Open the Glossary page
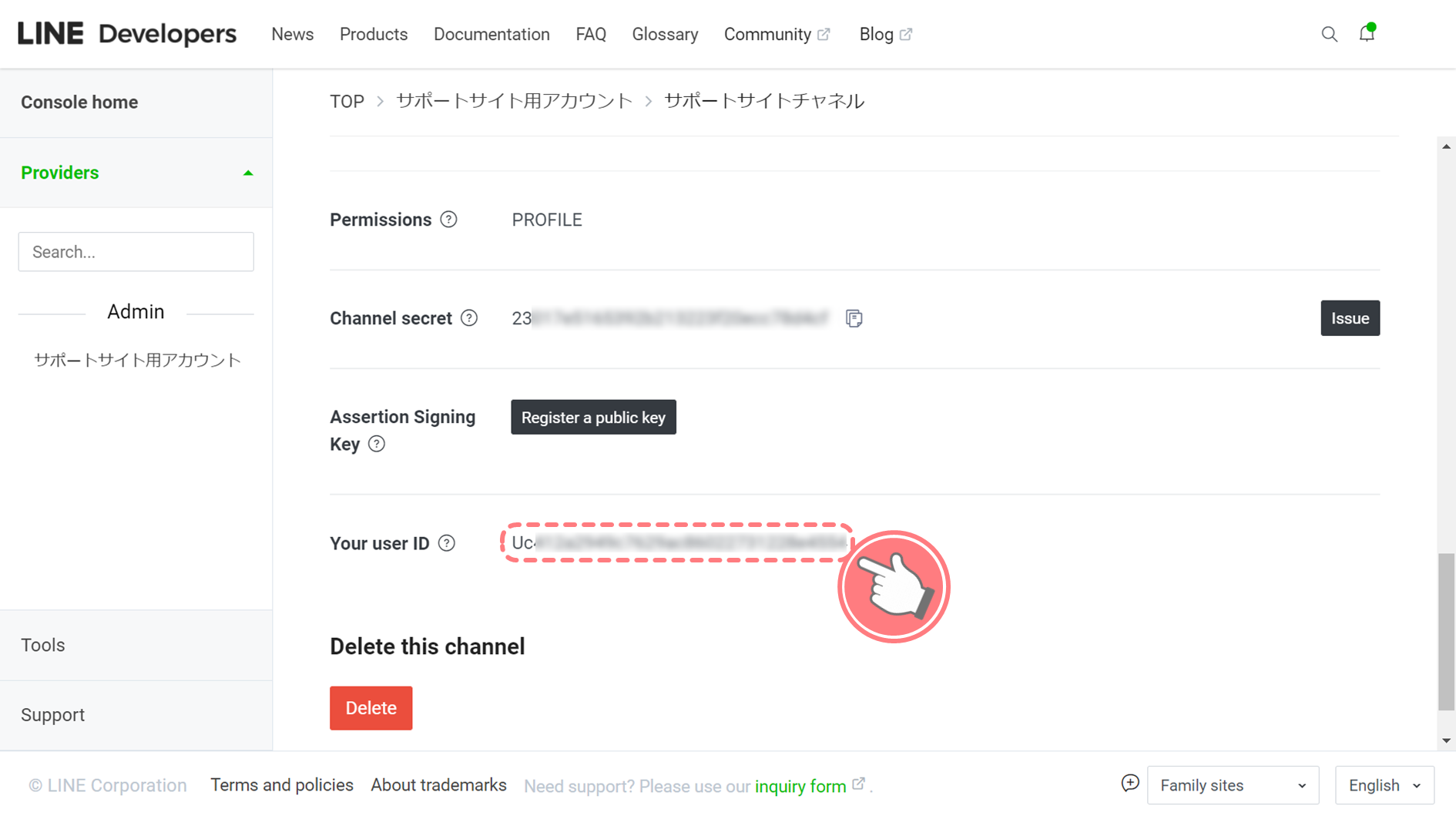The height and width of the screenshot is (819, 1456). 665,35
